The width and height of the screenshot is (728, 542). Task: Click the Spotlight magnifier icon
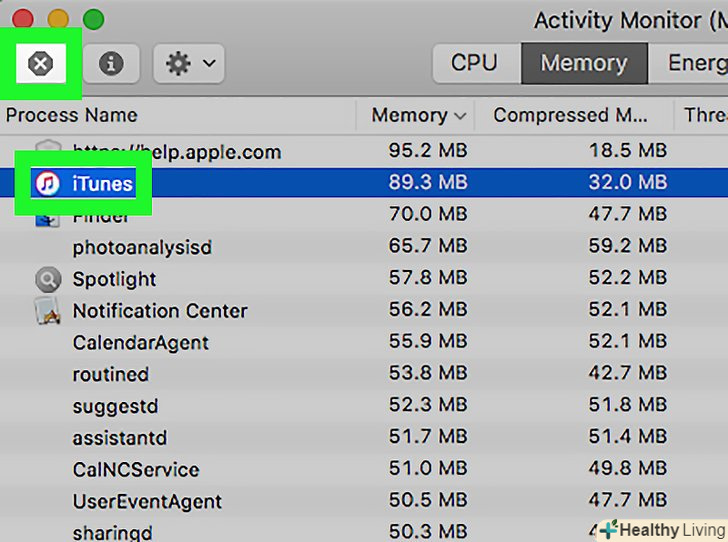(x=47, y=279)
